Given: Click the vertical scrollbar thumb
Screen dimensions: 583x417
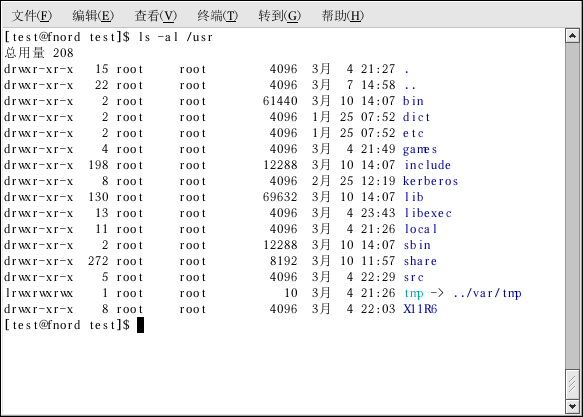Looking at the screenshot, I should [x=572, y=384].
